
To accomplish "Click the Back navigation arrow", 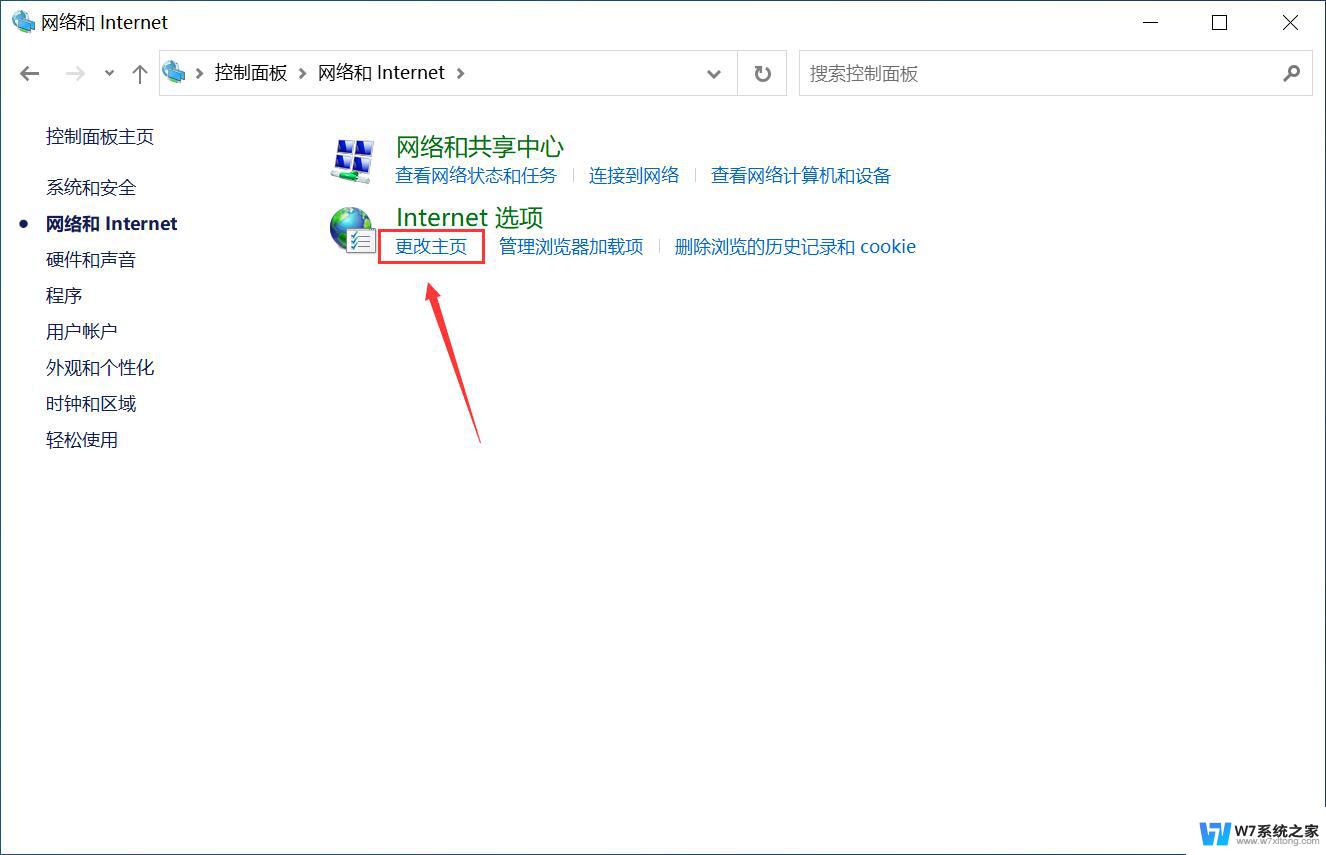I will 30,73.
